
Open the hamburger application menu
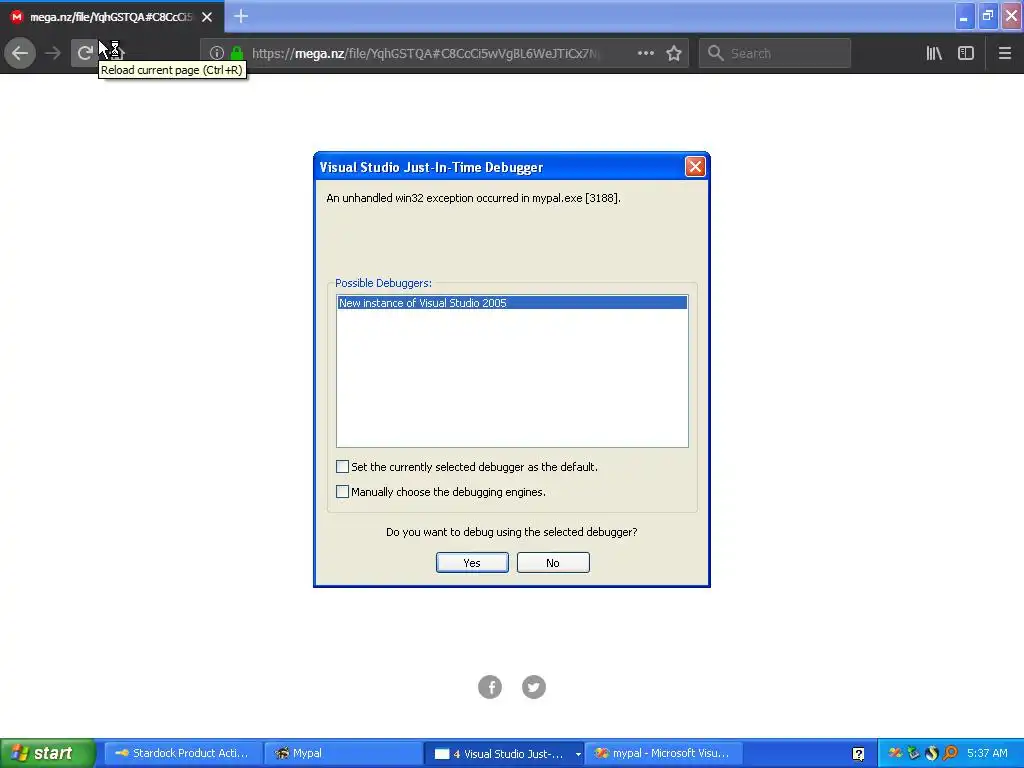point(1004,53)
